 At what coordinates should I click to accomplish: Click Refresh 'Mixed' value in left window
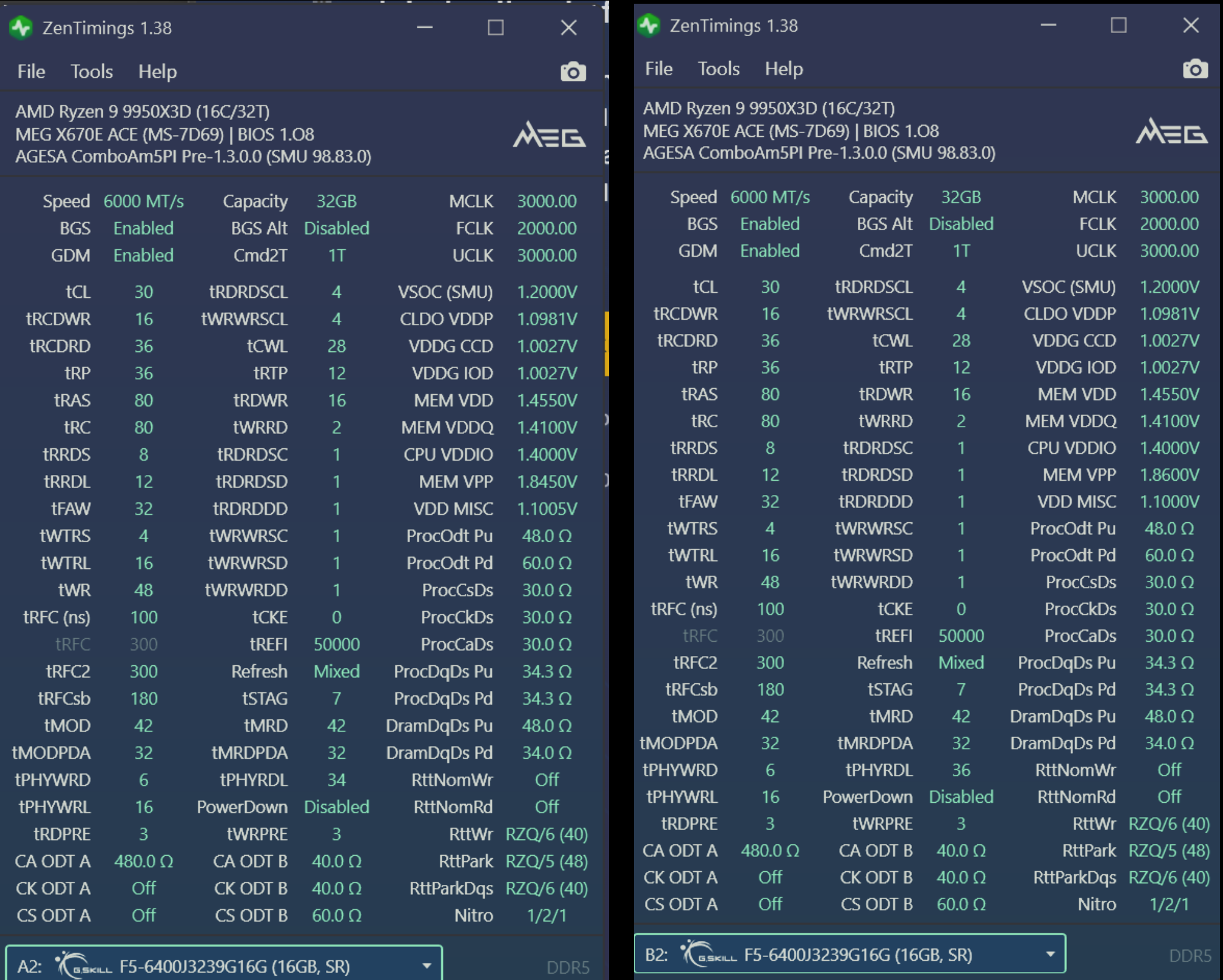[x=337, y=672]
